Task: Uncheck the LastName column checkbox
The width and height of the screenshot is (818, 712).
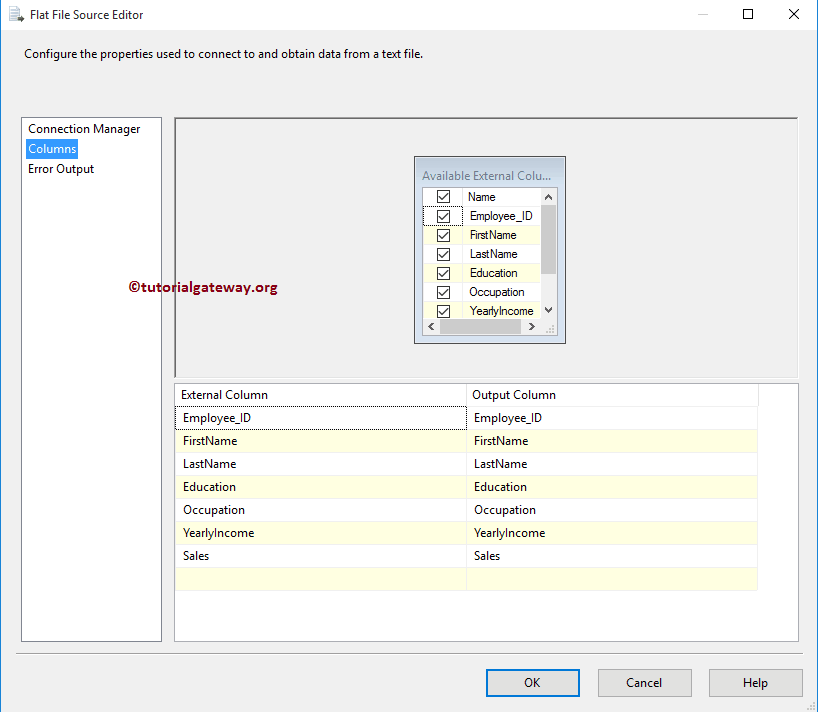Action: (x=443, y=254)
